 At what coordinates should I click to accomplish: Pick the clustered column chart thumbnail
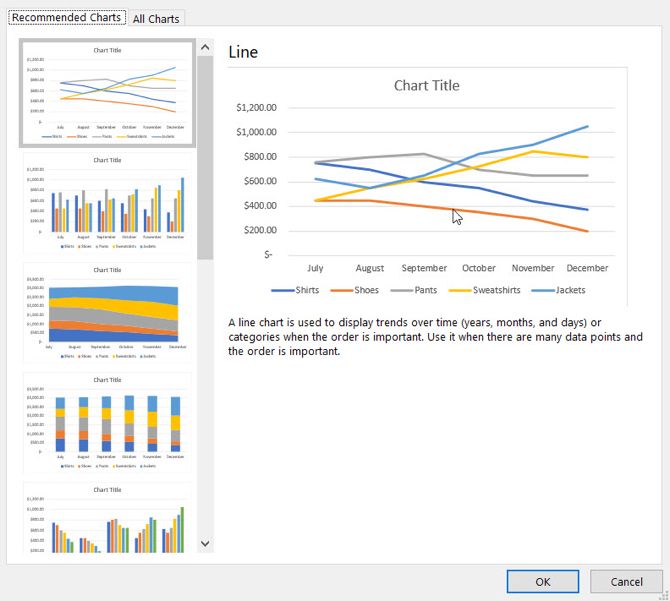pos(107,203)
